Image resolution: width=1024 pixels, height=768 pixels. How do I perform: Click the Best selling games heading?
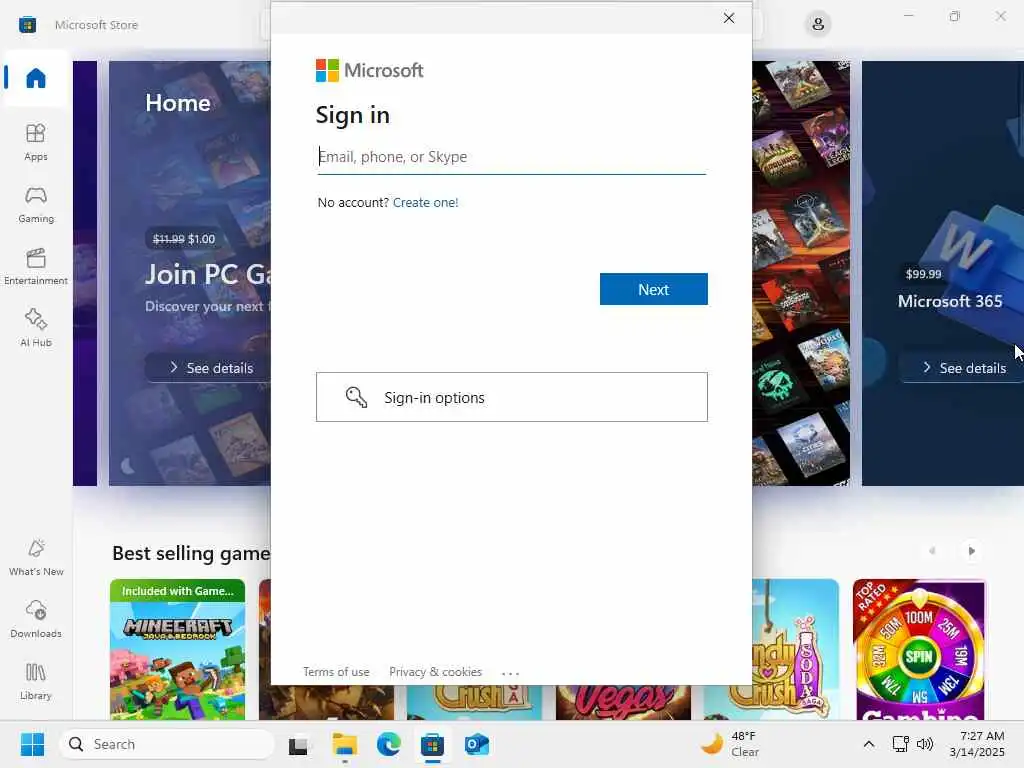pos(191,553)
